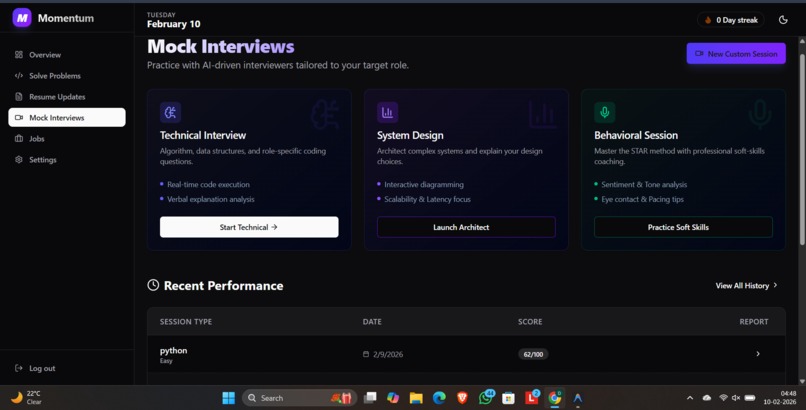Click the Recent Performance clock icon
The height and width of the screenshot is (410, 806).
(x=153, y=285)
